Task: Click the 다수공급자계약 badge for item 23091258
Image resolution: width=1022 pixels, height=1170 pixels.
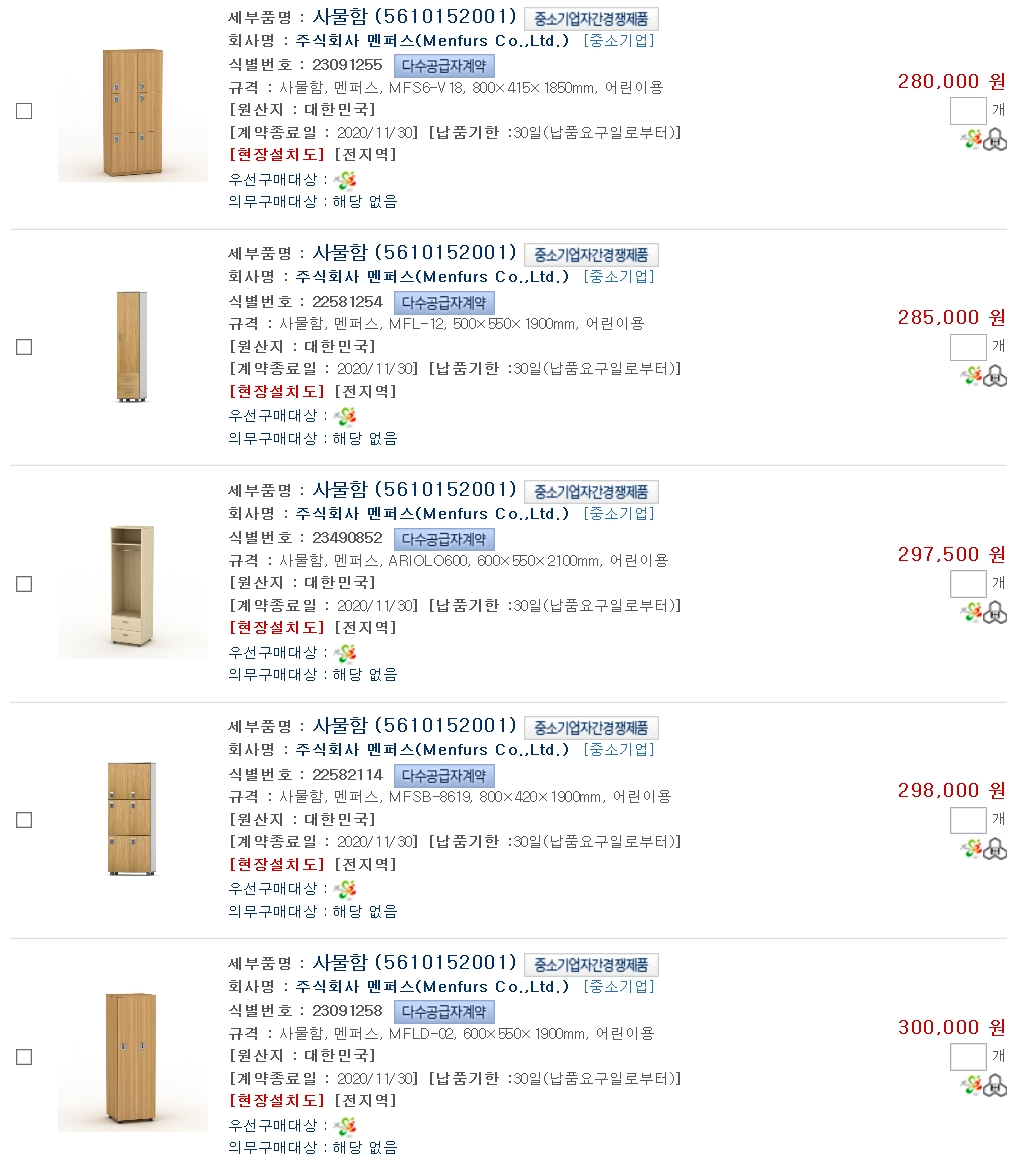Action: point(444,1012)
